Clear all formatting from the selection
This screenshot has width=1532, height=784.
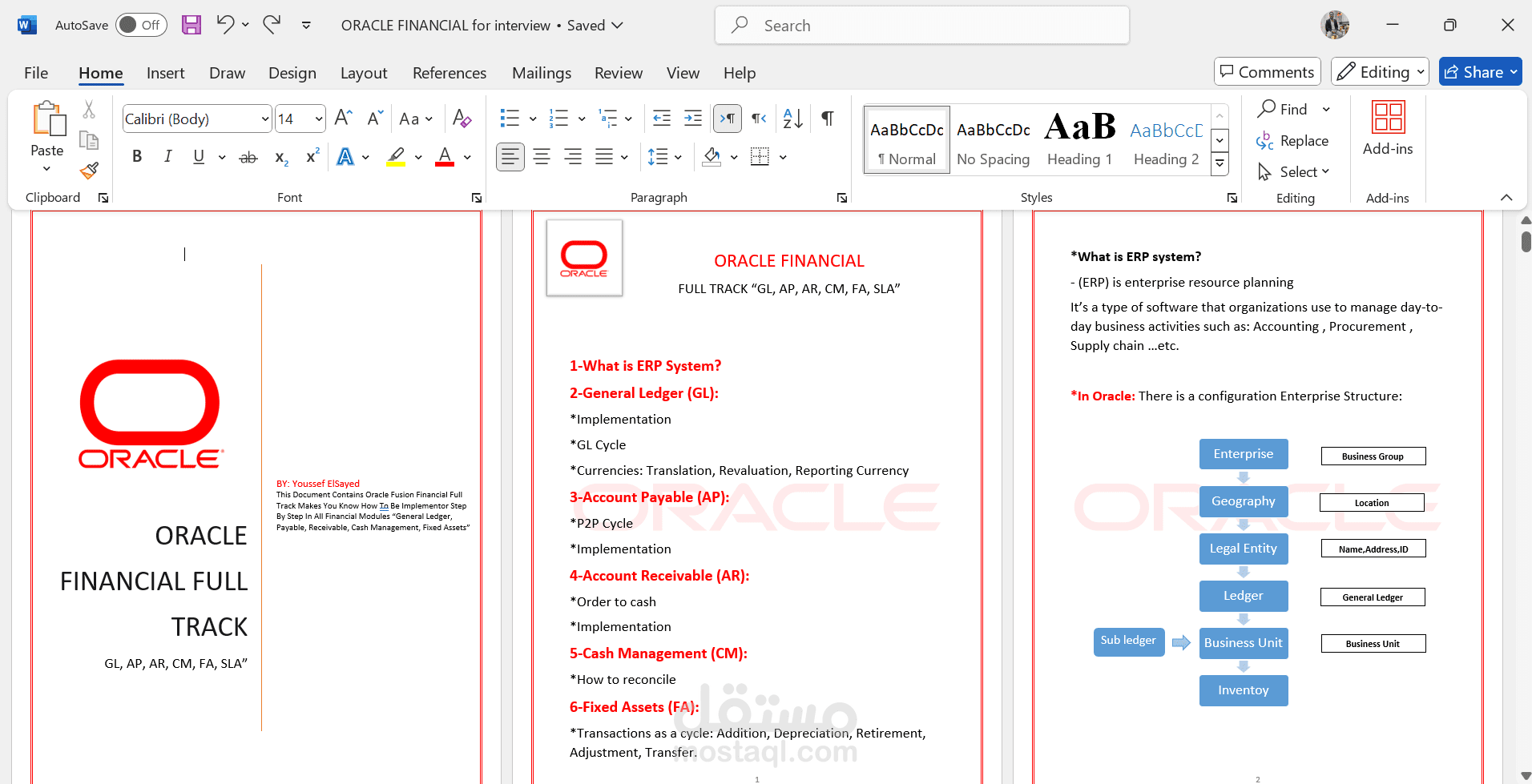click(x=462, y=119)
